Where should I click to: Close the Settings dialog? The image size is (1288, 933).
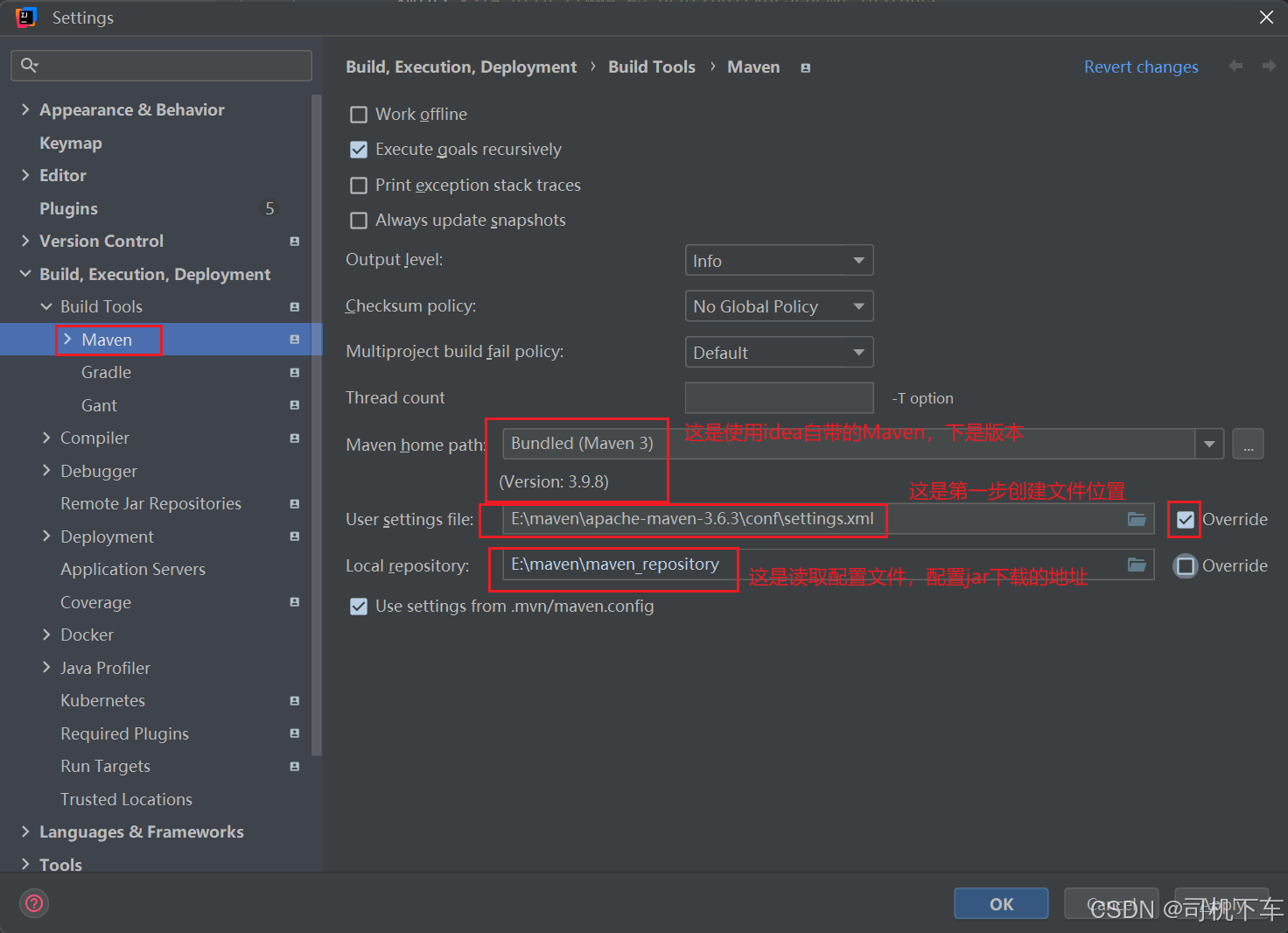[x=1266, y=18]
